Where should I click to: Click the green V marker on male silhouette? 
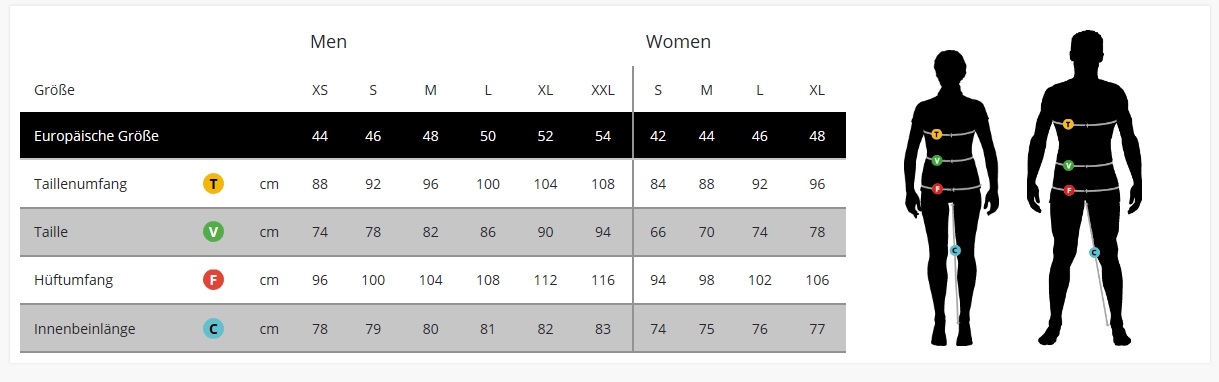[1069, 165]
